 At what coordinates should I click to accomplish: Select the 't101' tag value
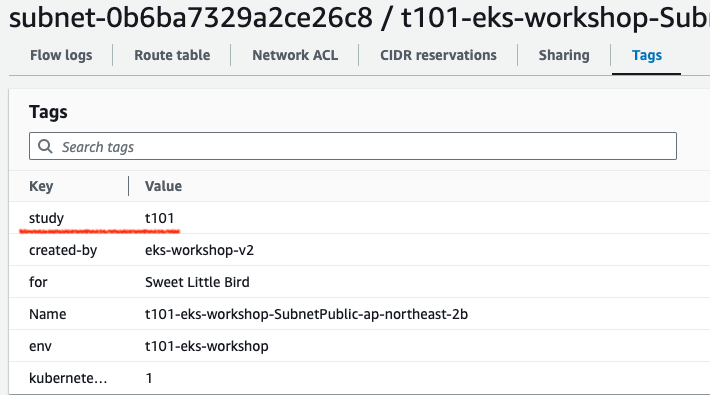[159, 218]
